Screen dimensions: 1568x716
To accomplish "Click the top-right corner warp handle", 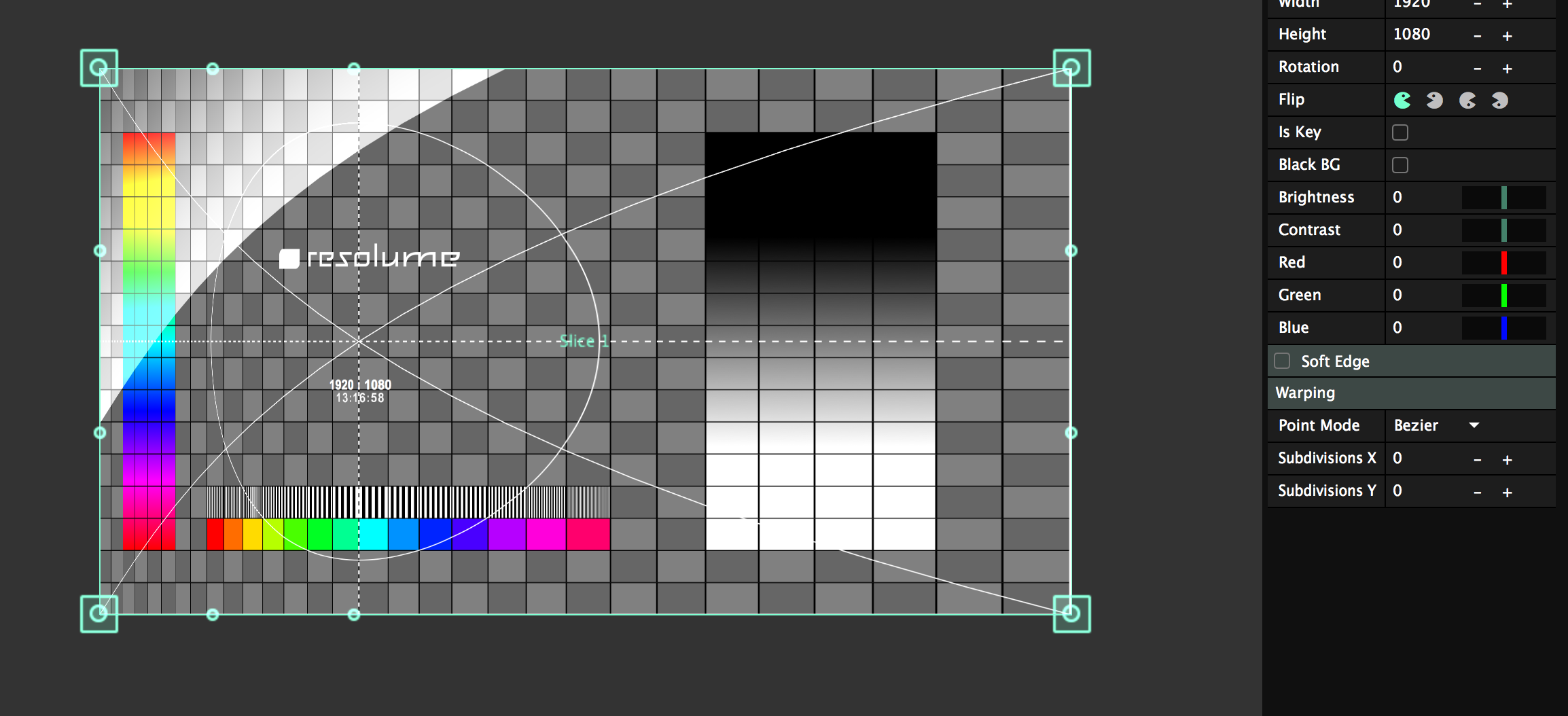I will (1071, 68).
